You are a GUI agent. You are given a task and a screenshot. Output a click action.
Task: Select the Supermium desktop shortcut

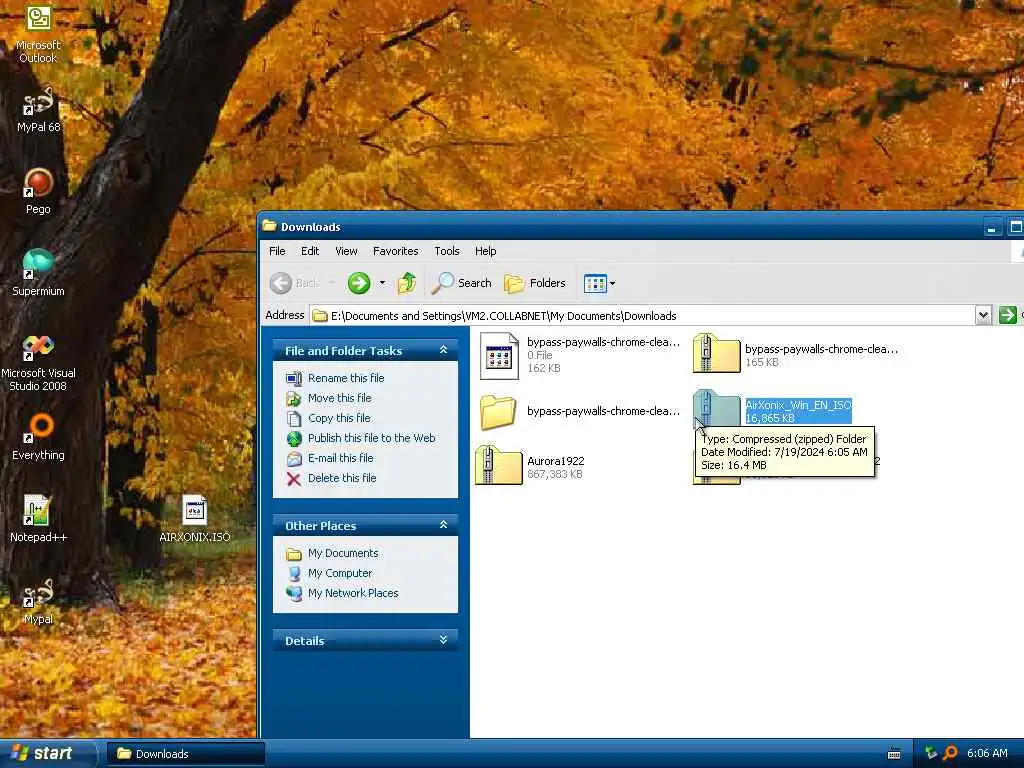[x=38, y=273]
